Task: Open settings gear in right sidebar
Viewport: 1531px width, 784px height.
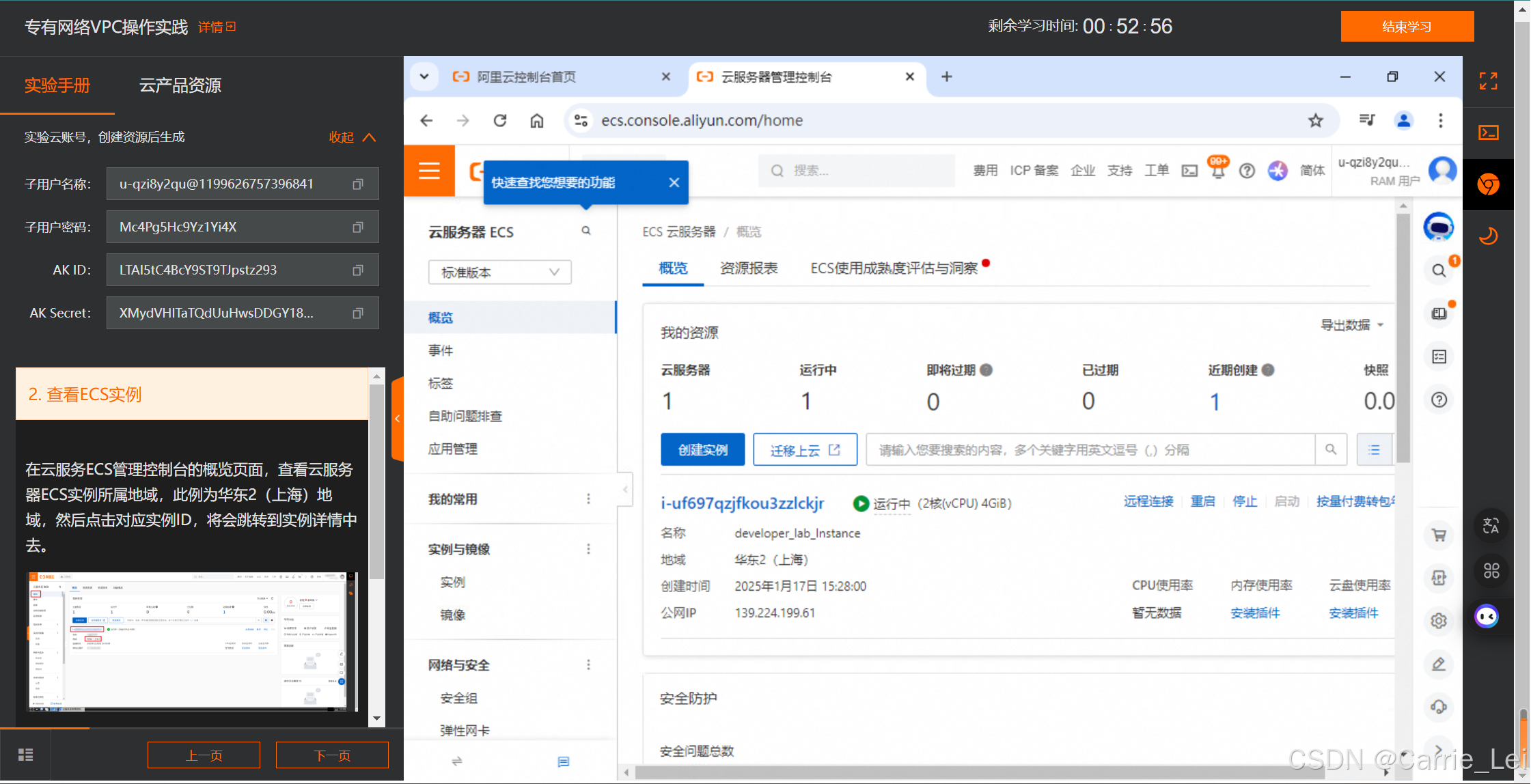Action: 1439,621
